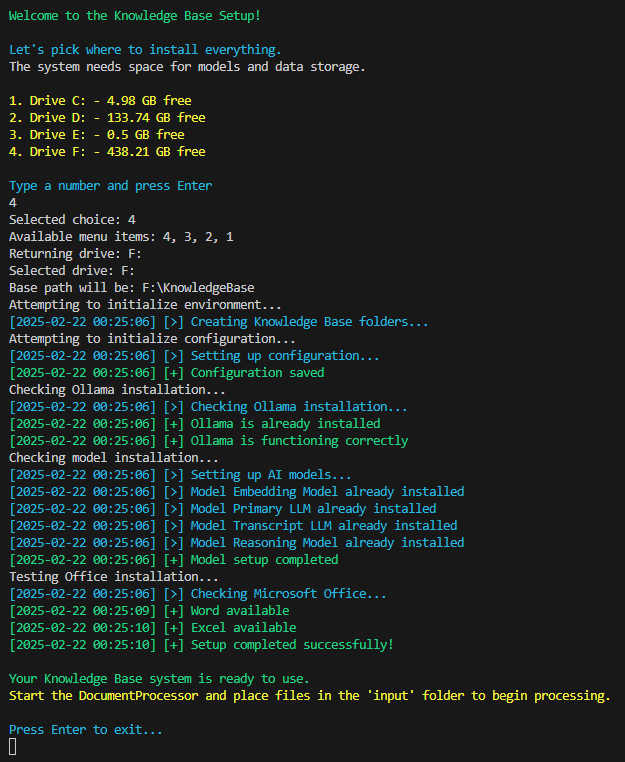625x762 pixels.
Task: Pick the 'Drive F: - 438.21 GB free' line
Action: coord(107,151)
